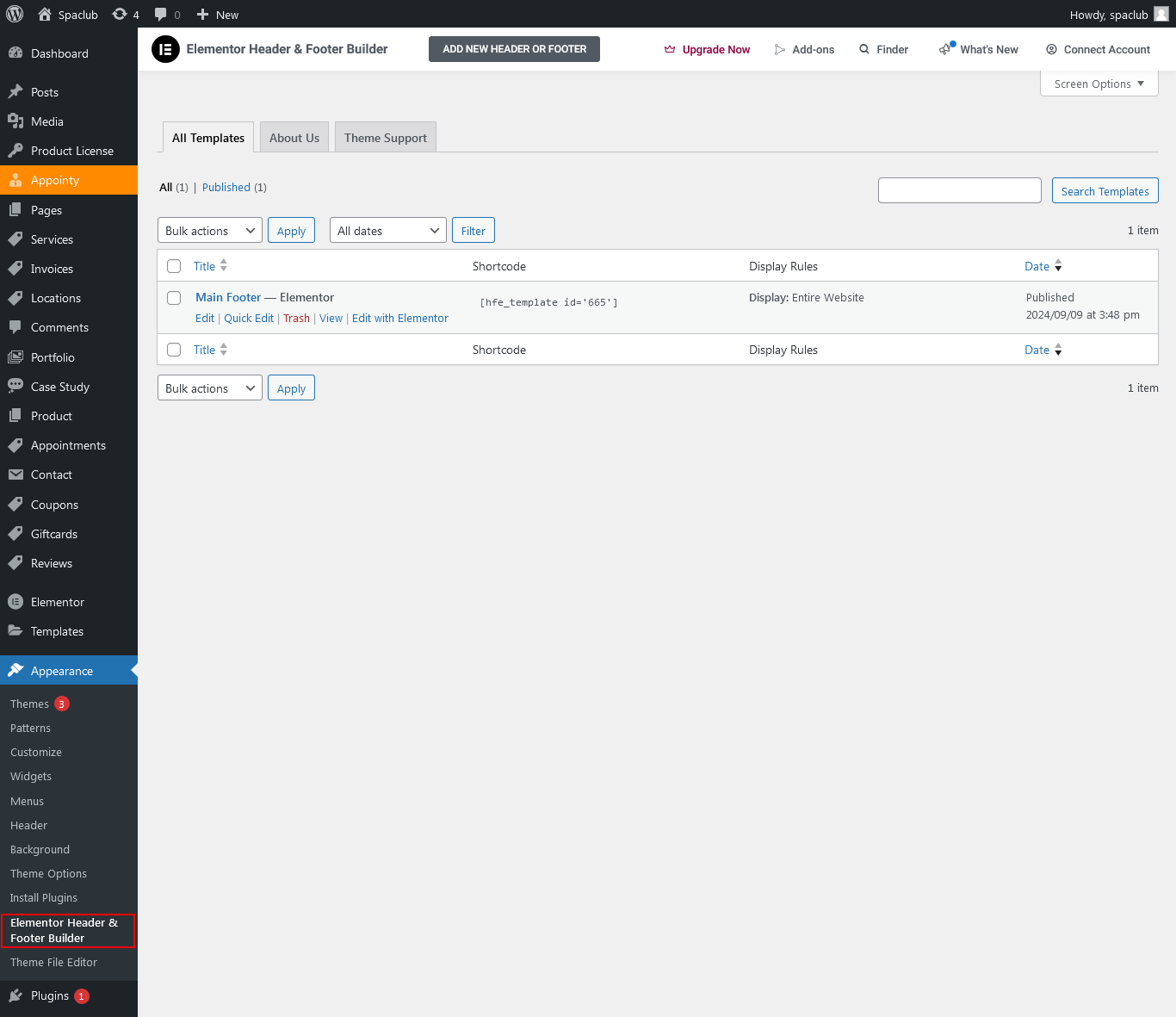Open the bottom Bulk actions dropdown
Screen dimensions: 1176x1017
(x=210, y=388)
